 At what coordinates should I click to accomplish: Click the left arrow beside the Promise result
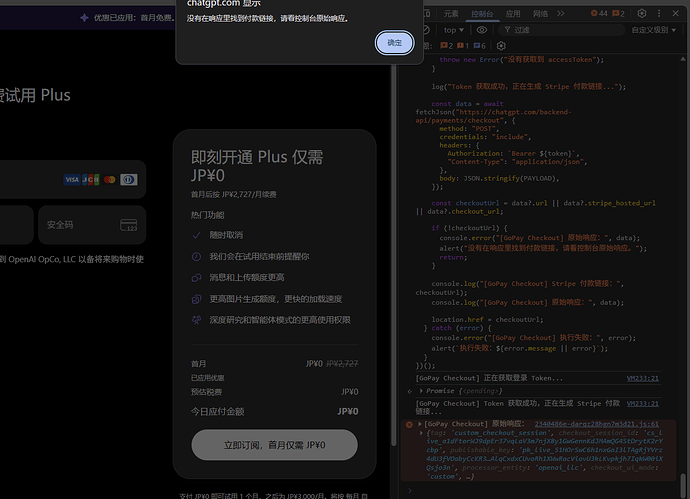pos(410,391)
